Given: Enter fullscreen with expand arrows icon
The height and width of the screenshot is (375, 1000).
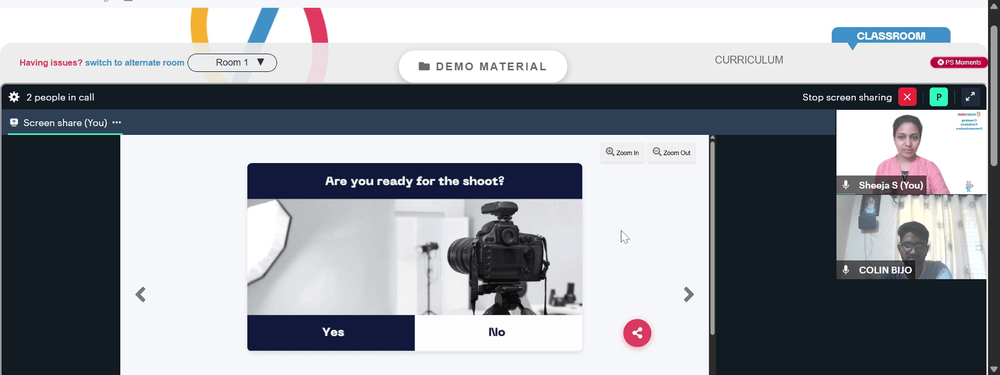Looking at the screenshot, I should click(970, 97).
